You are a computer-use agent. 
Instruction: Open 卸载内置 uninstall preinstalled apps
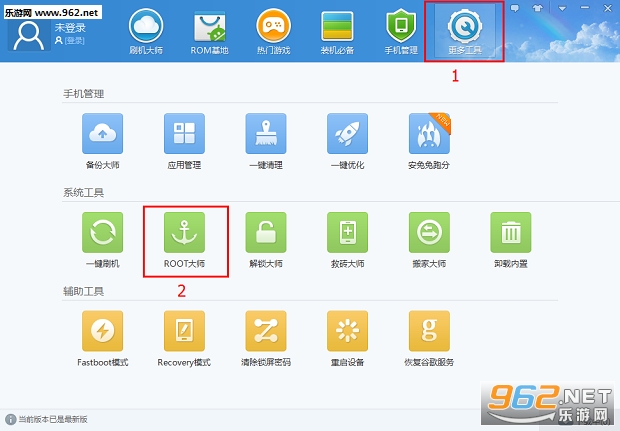click(510, 233)
